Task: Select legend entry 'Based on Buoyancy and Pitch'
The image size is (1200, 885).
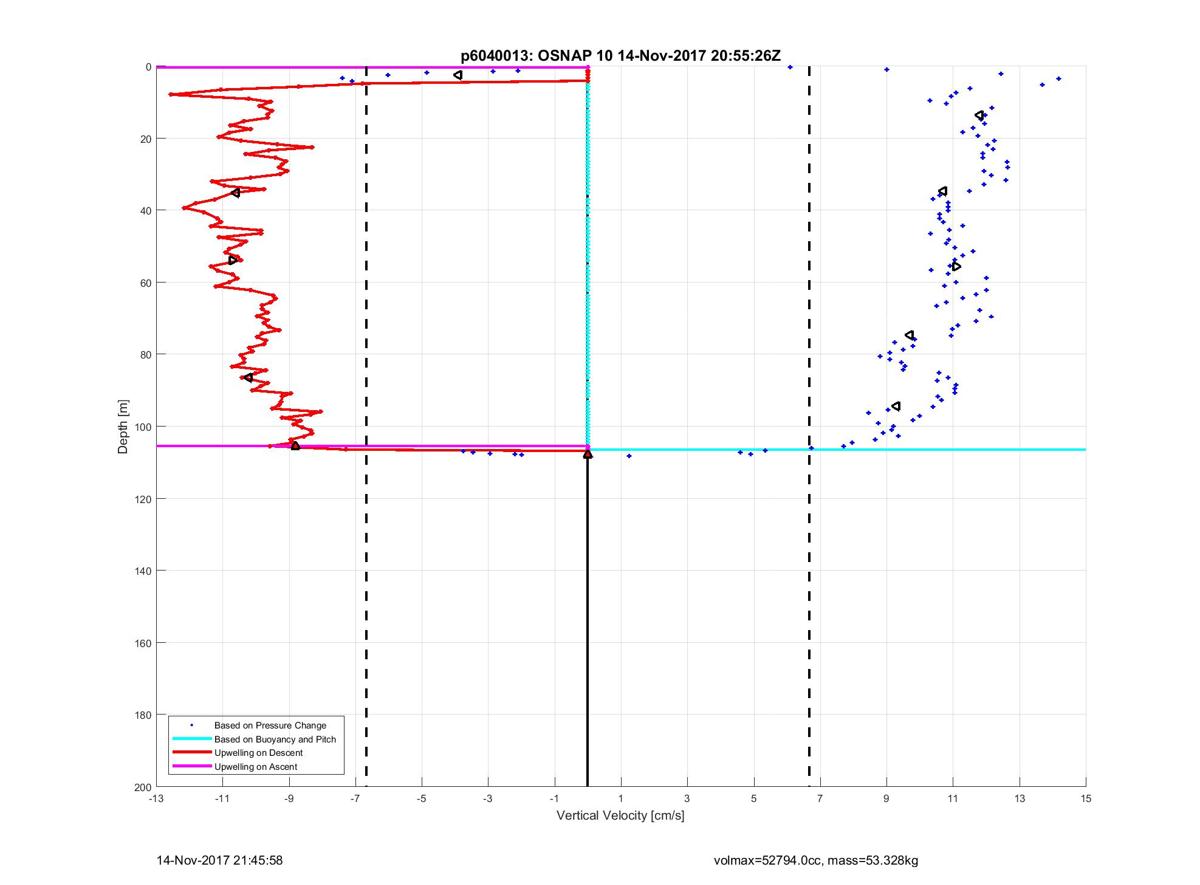Action: point(275,739)
